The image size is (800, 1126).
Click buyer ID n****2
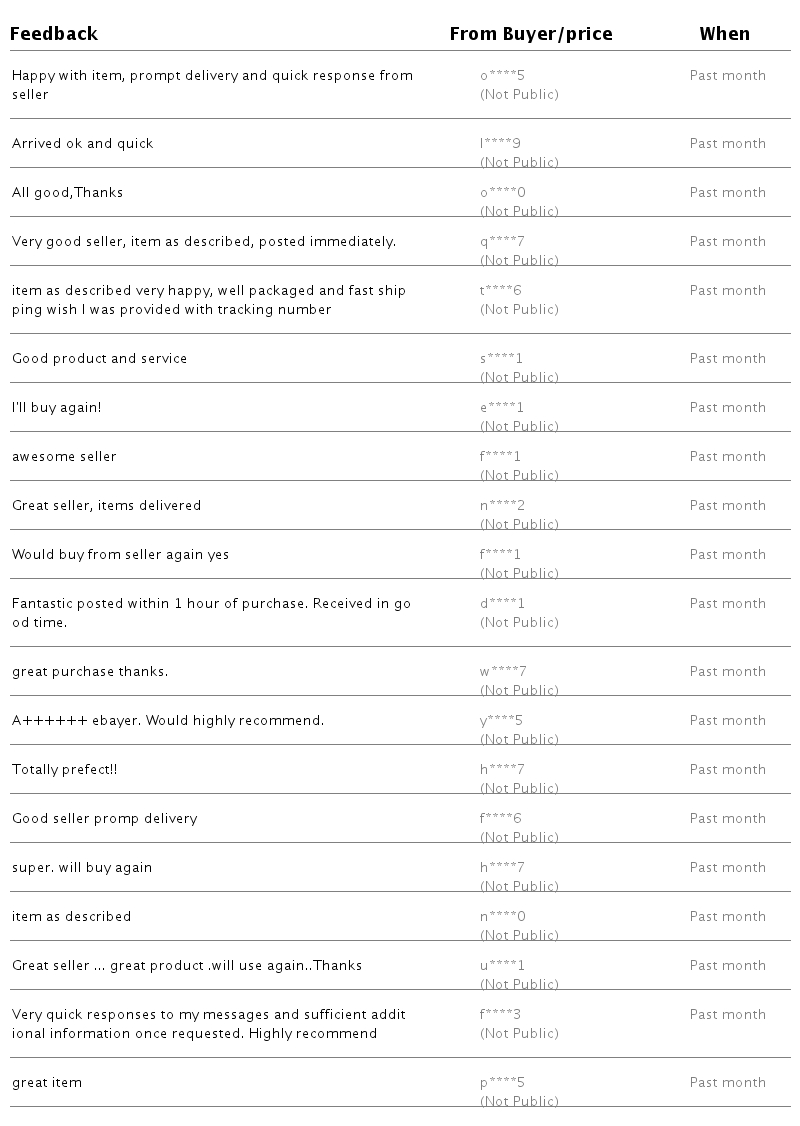pyautogui.click(x=502, y=505)
